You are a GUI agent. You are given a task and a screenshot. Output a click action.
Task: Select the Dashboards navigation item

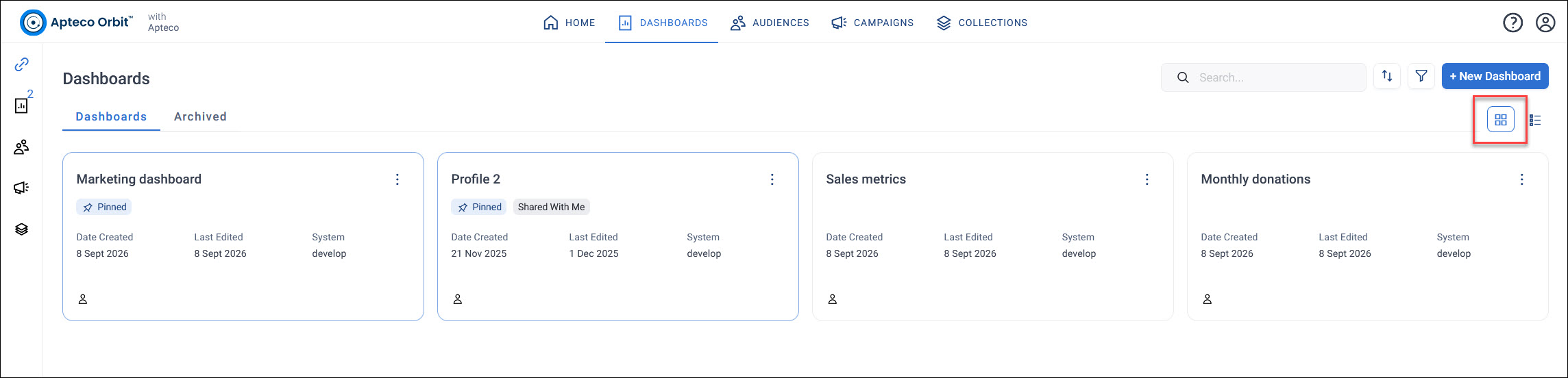click(x=663, y=23)
